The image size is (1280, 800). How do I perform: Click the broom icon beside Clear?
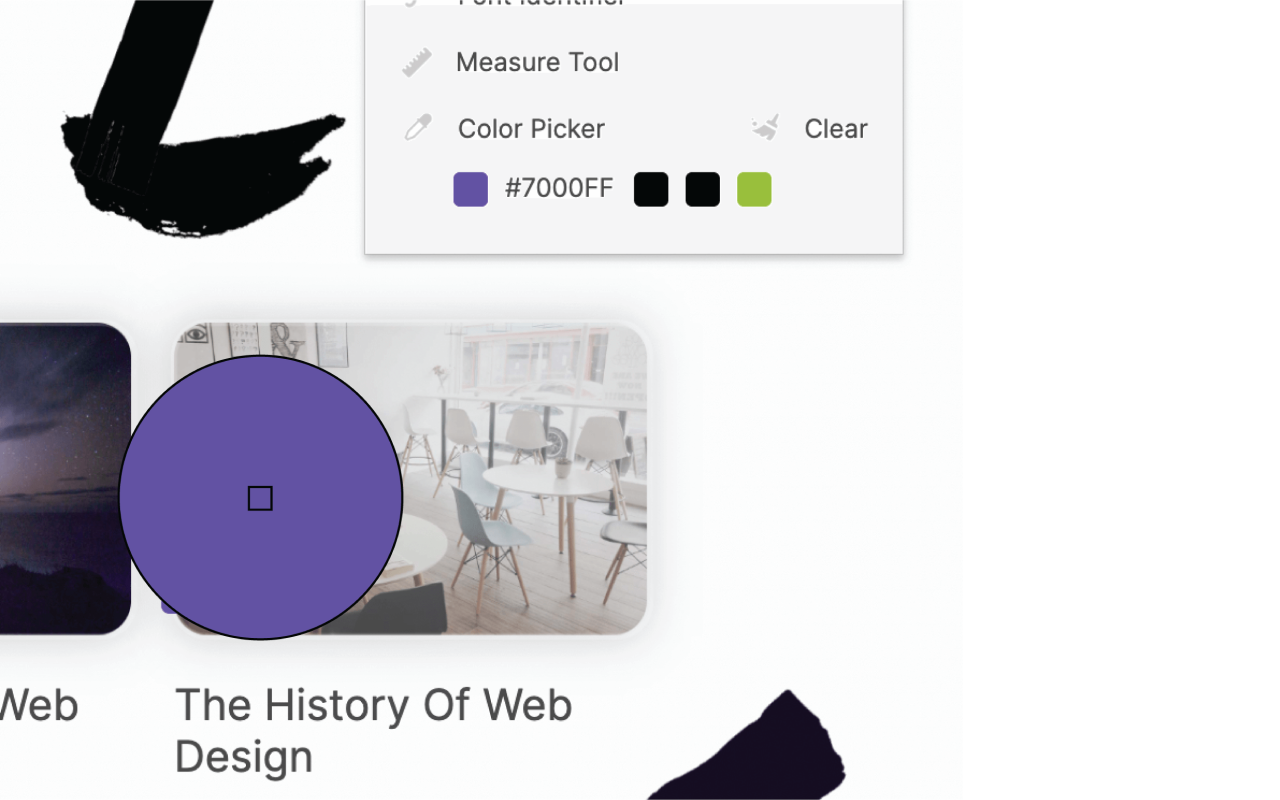[766, 128]
